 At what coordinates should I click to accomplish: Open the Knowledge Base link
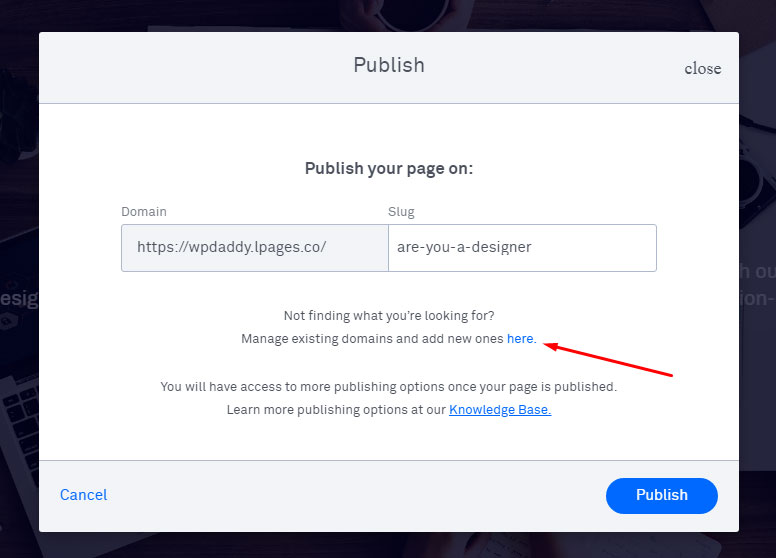[x=500, y=410]
